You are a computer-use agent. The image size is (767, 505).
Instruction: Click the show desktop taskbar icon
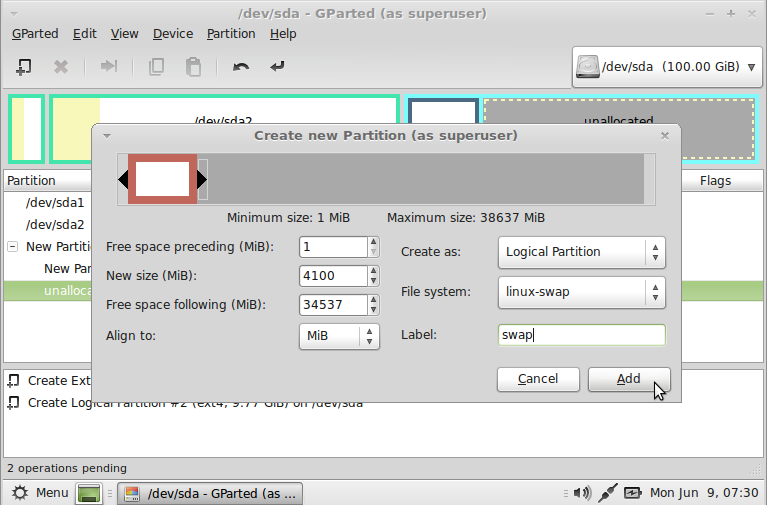[x=89, y=493]
